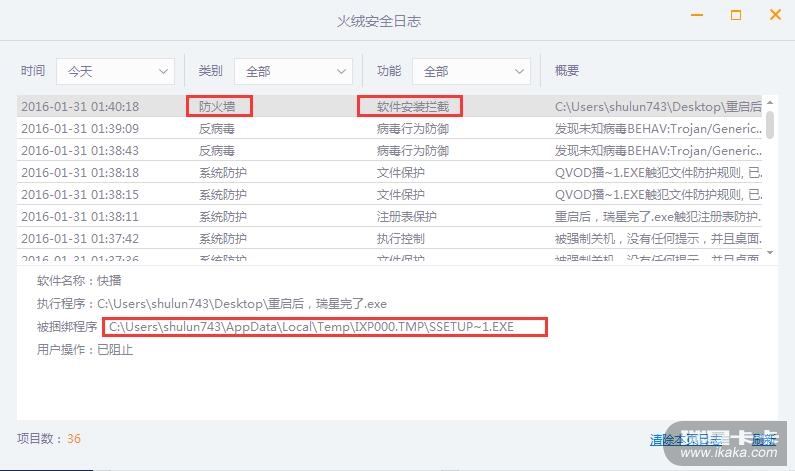Select the log entry at 01:40:18
Image resolution: width=795 pixels, height=471 pixels.
[389, 106]
